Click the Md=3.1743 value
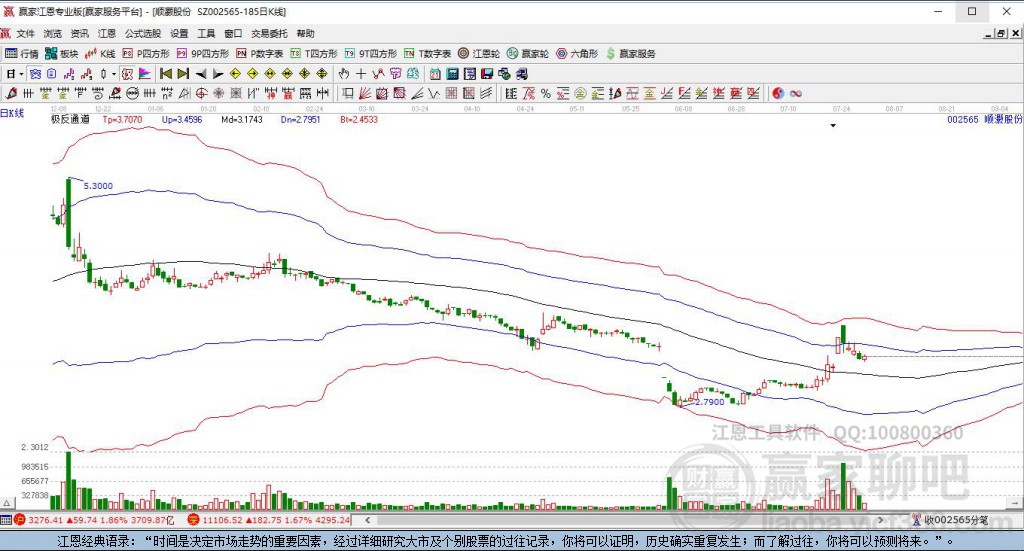 (x=242, y=119)
